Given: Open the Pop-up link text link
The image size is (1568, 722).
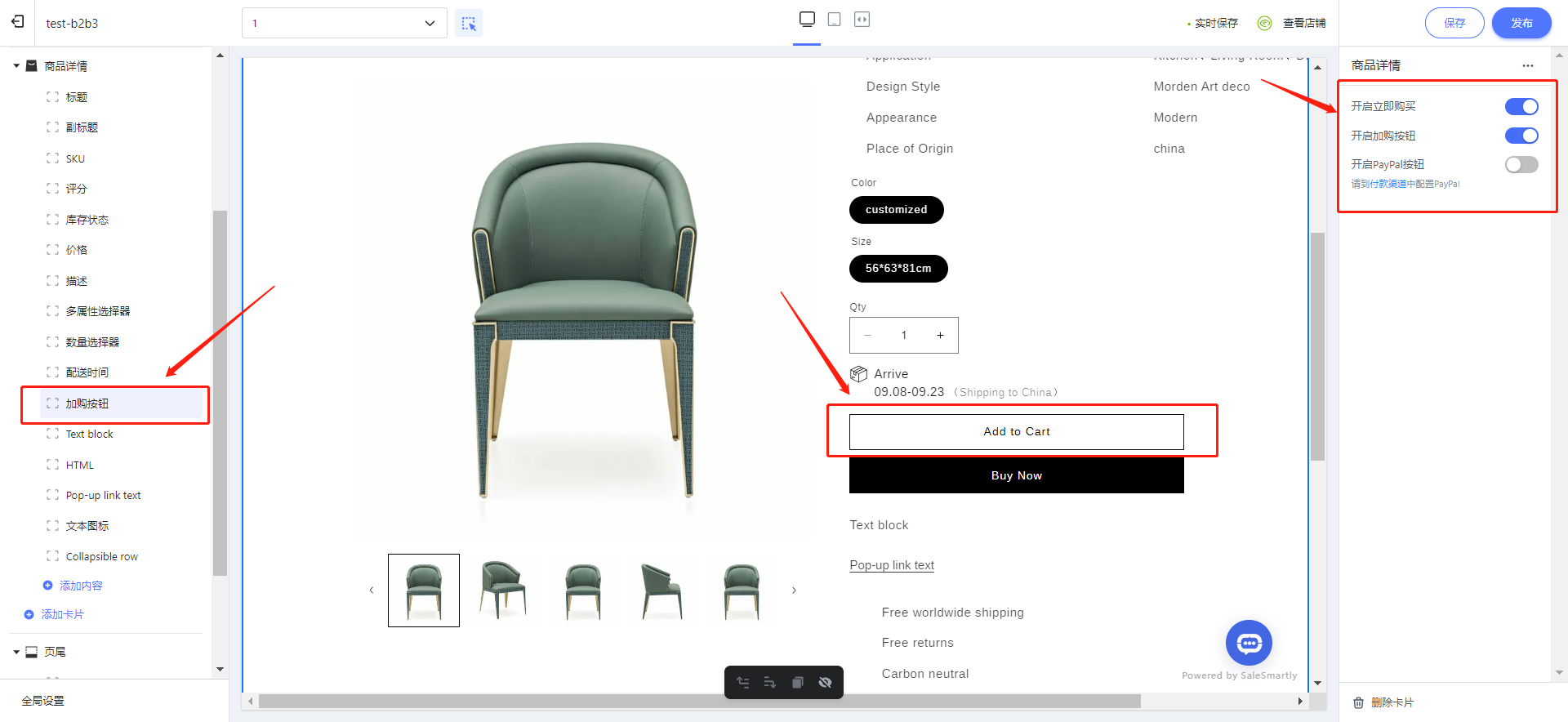Looking at the screenshot, I should (892, 565).
